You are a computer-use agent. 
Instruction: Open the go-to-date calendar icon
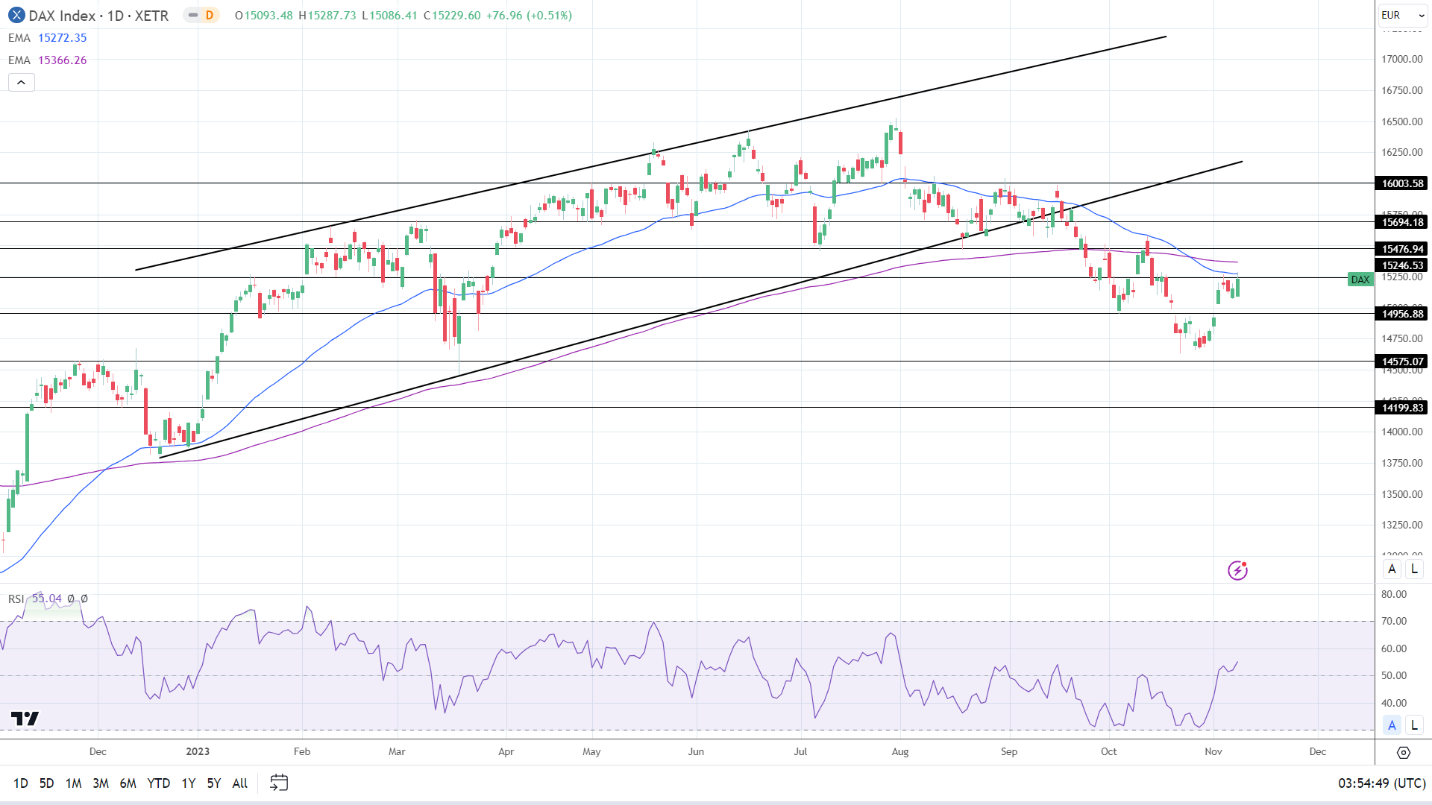tap(279, 783)
